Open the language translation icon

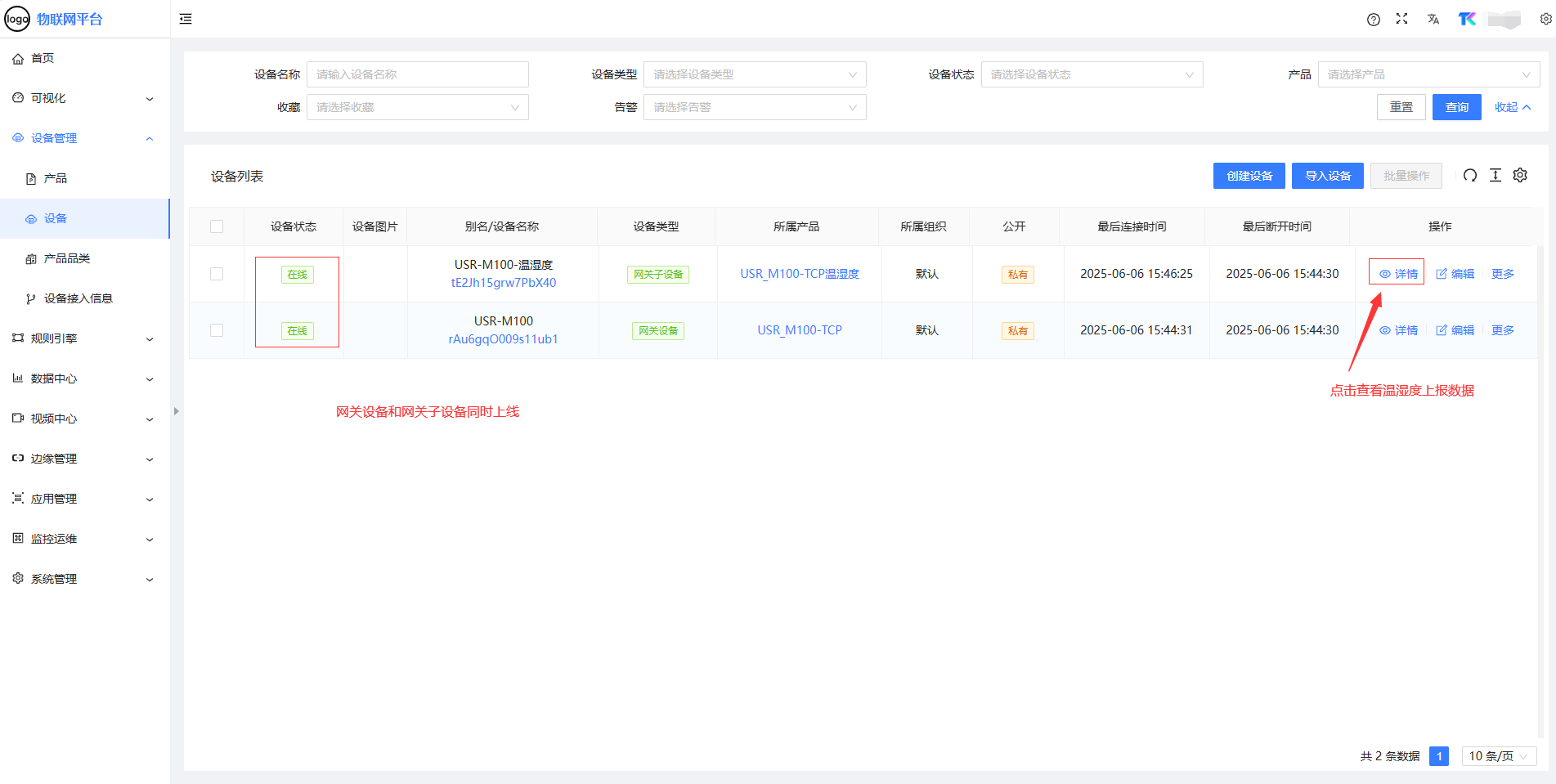(x=1433, y=20)
